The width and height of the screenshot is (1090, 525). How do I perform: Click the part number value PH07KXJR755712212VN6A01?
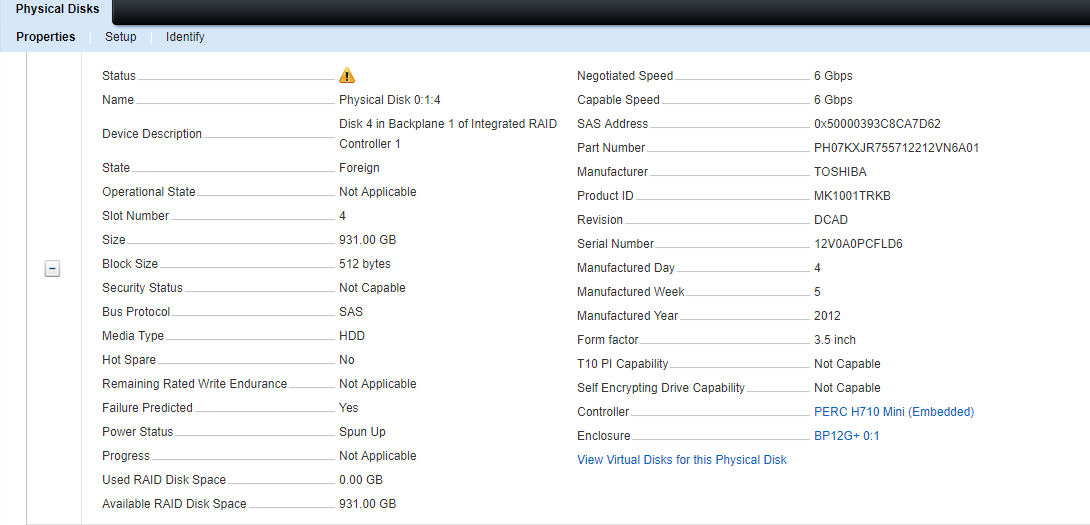point(897,148)
